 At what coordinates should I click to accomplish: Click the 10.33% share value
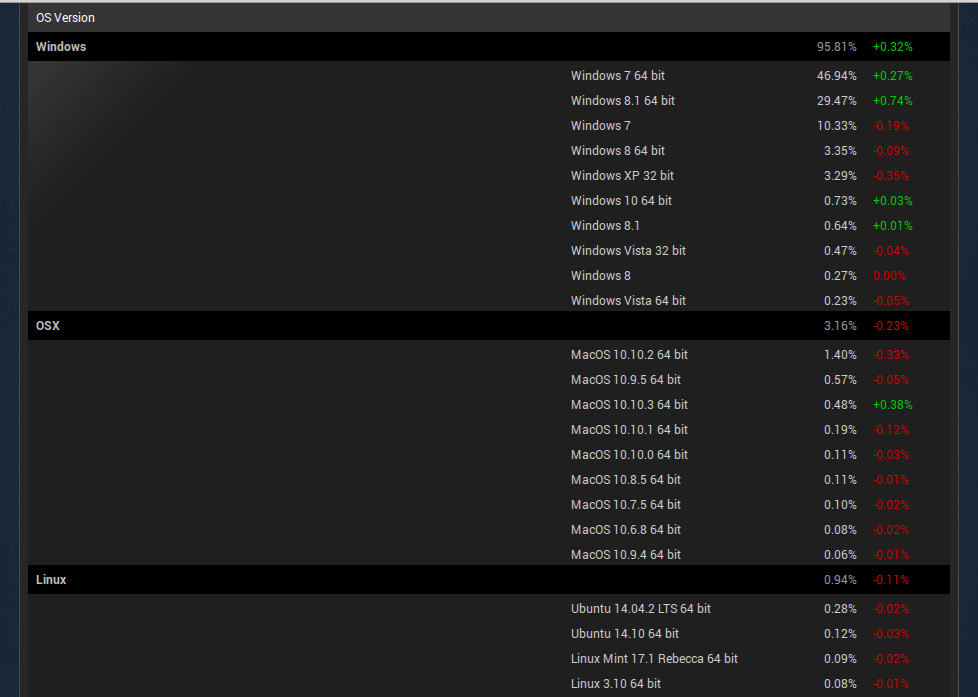coord(836,125)
